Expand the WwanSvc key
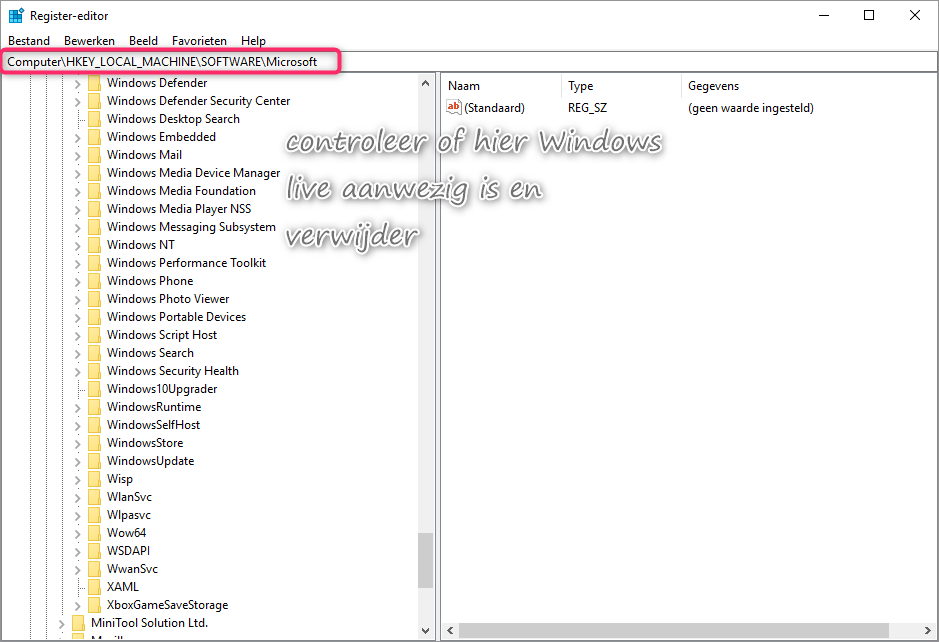Image resolution: width=939 pixels, height=642 pixels. 77,570
